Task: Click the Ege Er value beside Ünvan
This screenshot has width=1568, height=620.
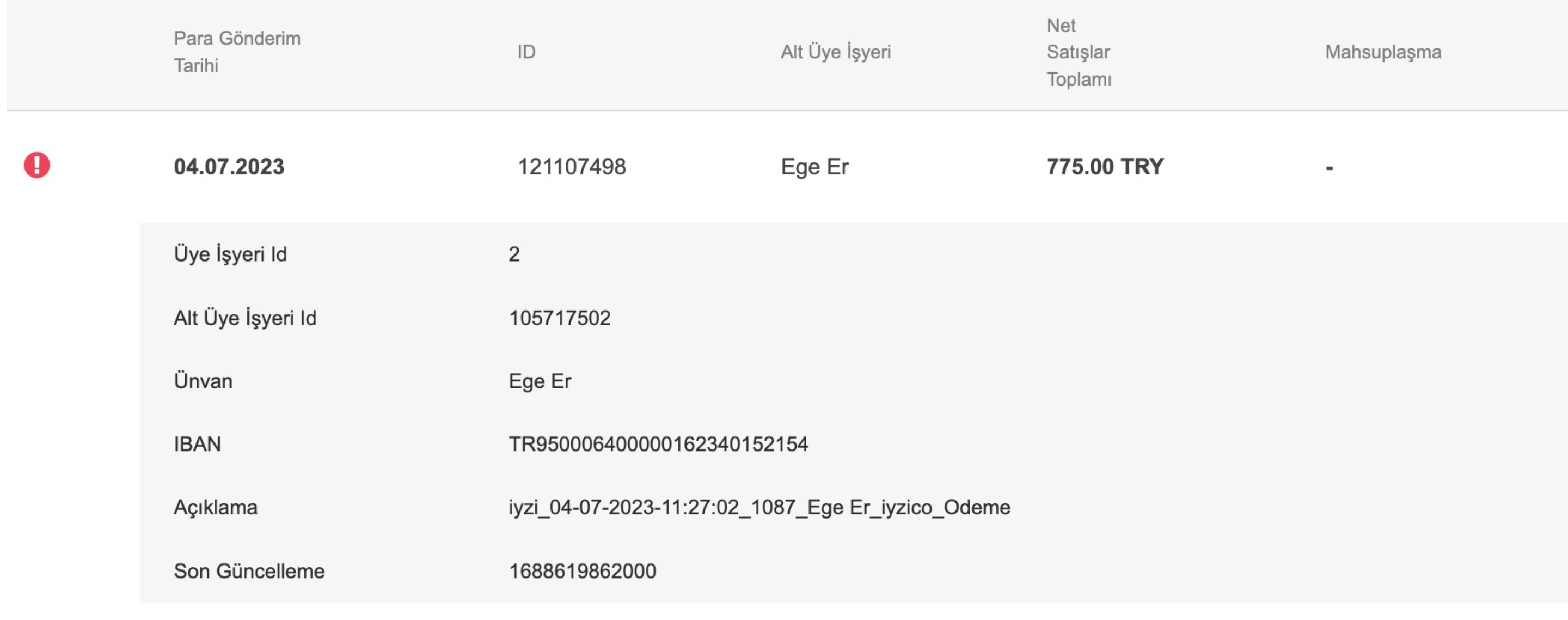Action: (540, 381)
